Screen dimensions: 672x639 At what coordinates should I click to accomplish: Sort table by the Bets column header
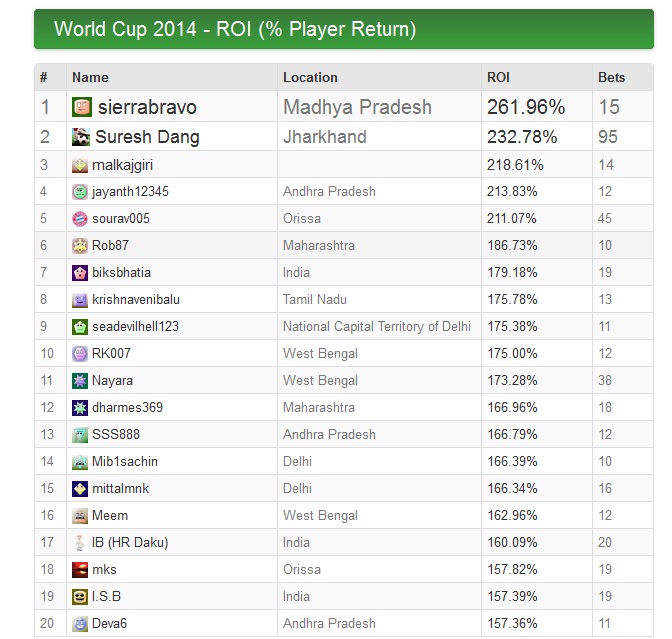[611, 78]
